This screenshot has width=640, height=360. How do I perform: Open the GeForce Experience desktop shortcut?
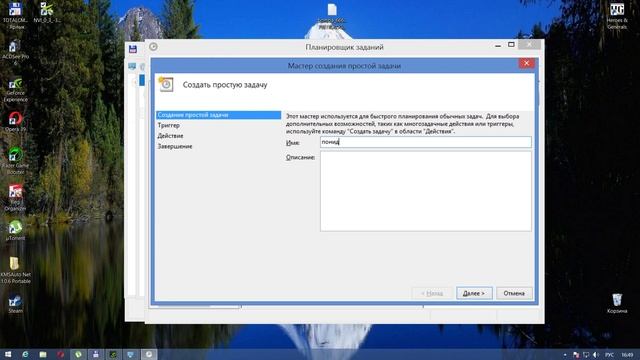(15, 90)
